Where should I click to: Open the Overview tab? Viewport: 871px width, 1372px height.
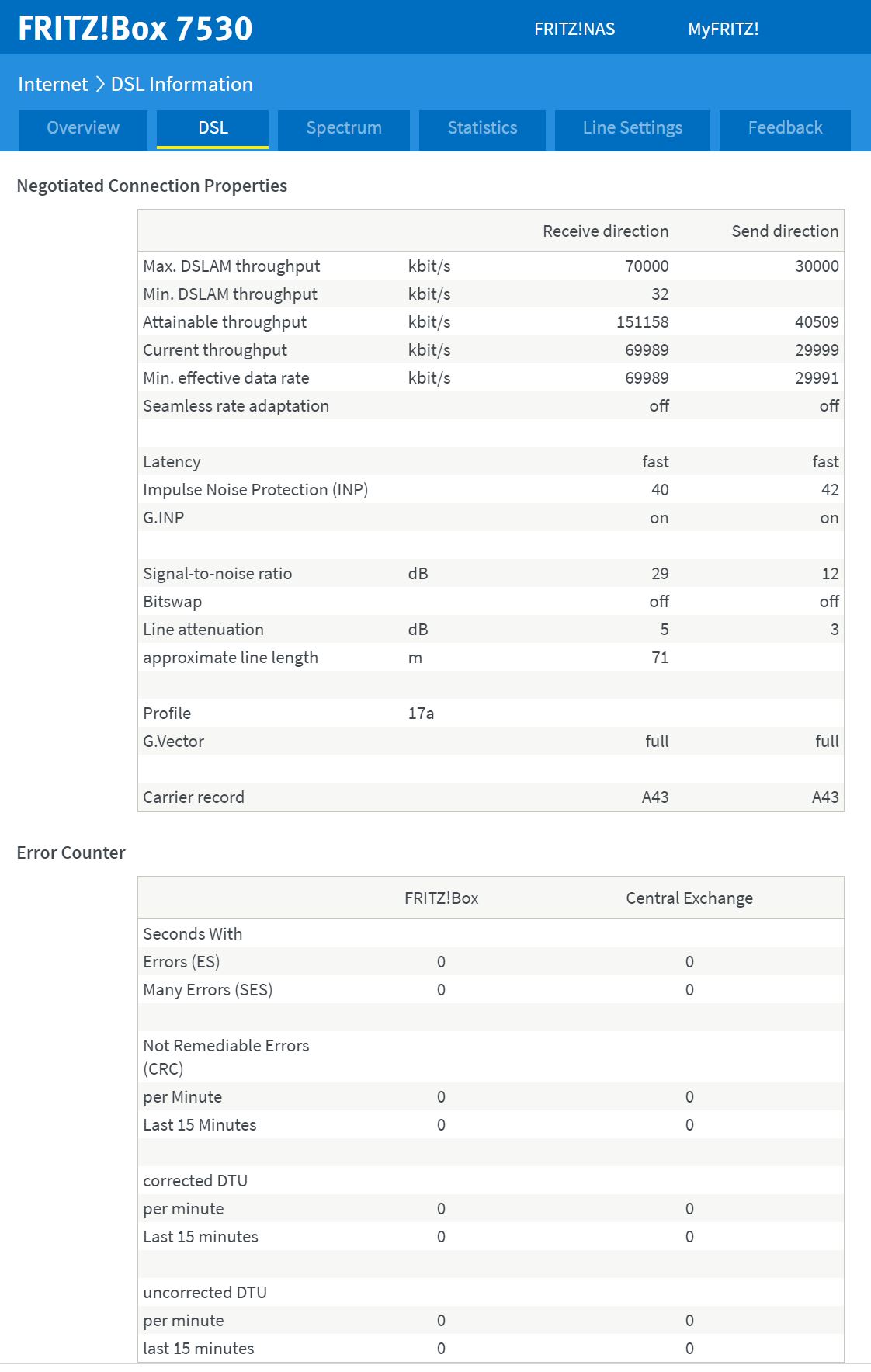(83, 128)
